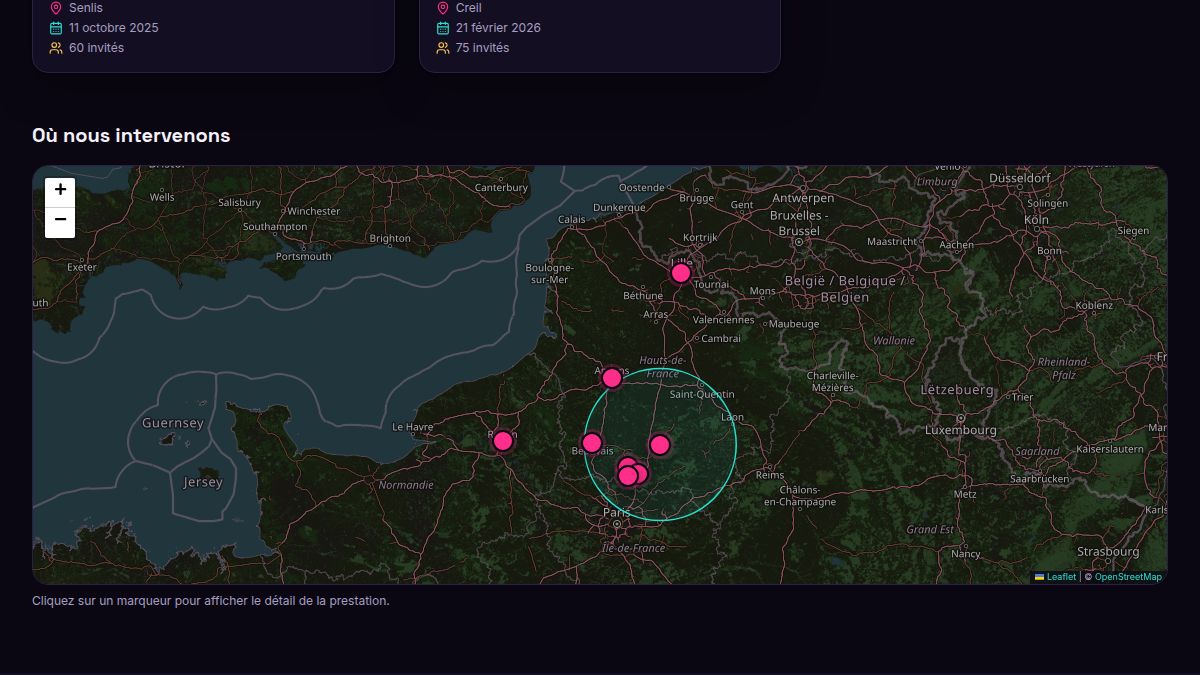Image resolution: width=1200 pixels, height=675 pixels.
Task: Click the 'Paris' label on the map
Action: click(x=616, y=512)
